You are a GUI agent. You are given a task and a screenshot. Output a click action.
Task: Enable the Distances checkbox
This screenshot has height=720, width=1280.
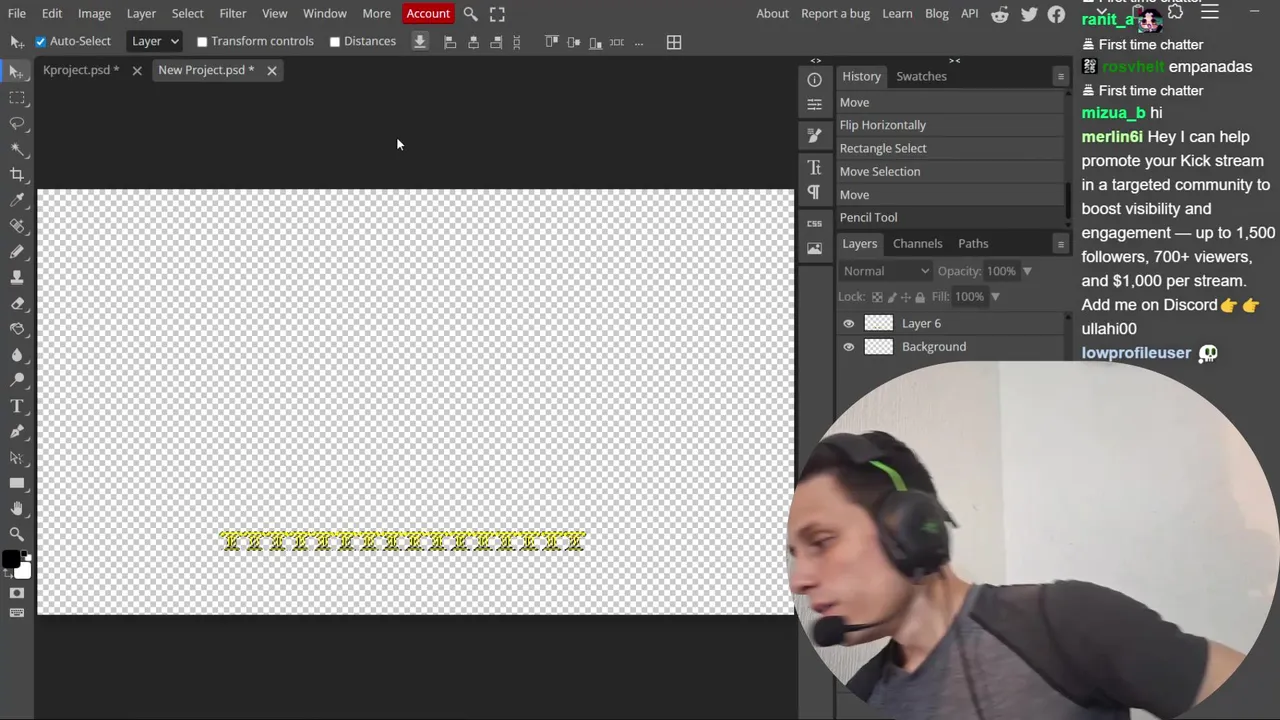335,42
